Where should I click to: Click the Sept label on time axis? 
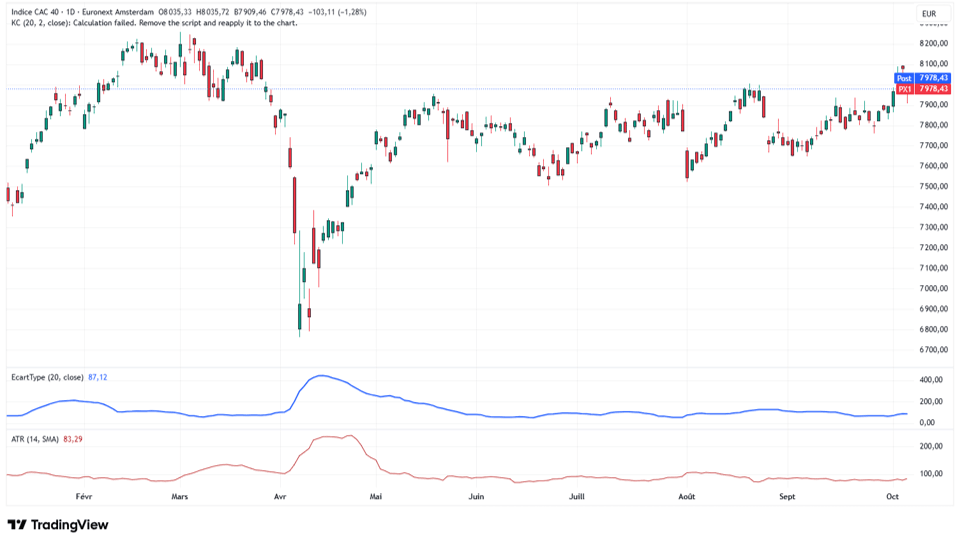click(789, 496)
